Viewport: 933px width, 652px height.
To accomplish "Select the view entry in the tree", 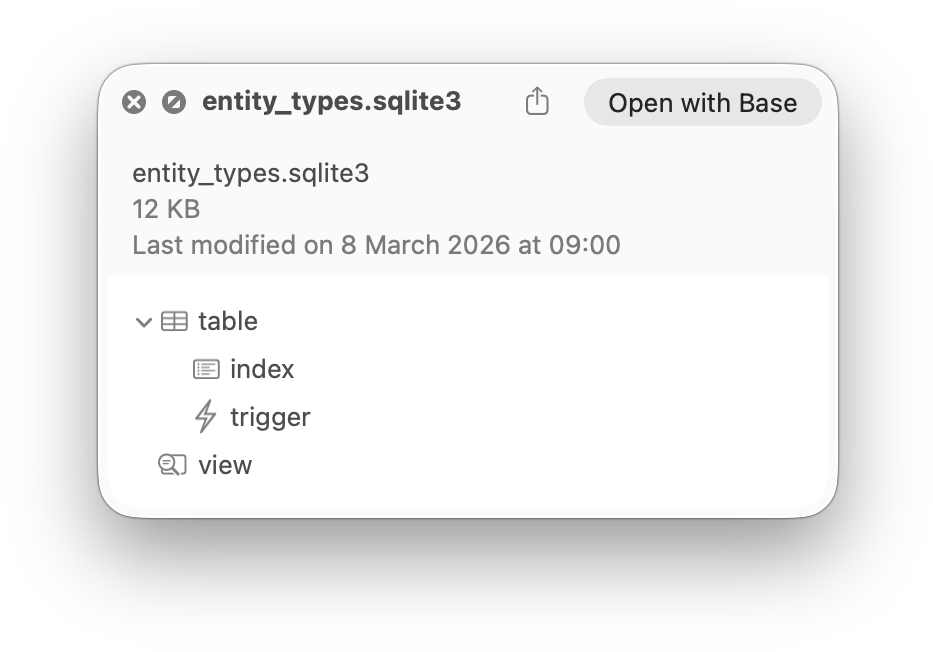I will [x=225, y=464].
